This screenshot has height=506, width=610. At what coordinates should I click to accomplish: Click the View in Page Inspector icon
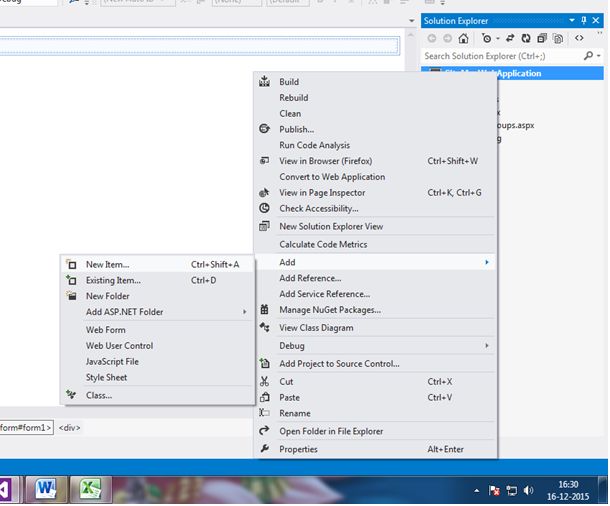tap(265, 193)
